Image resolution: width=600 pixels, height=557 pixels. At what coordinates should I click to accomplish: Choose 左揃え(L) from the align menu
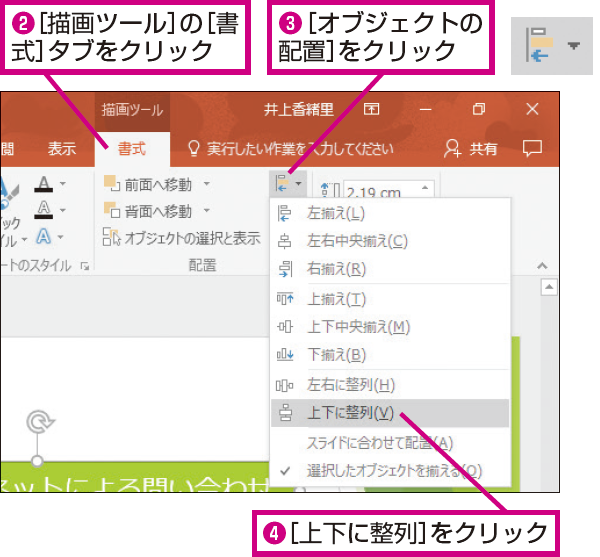(390, 213)
